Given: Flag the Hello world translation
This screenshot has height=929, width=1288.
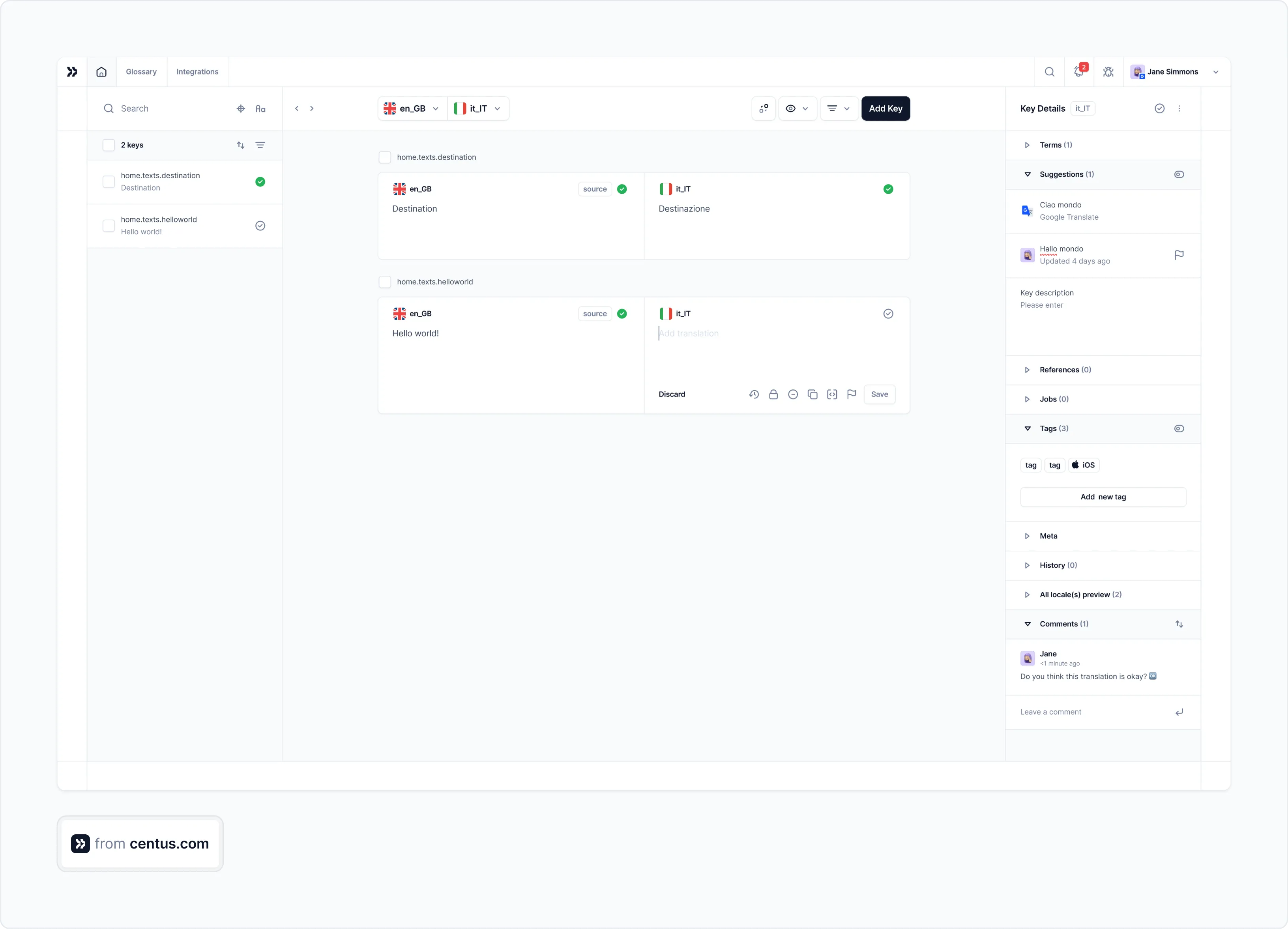Looking at the screenshot, I should coord(852,394).
